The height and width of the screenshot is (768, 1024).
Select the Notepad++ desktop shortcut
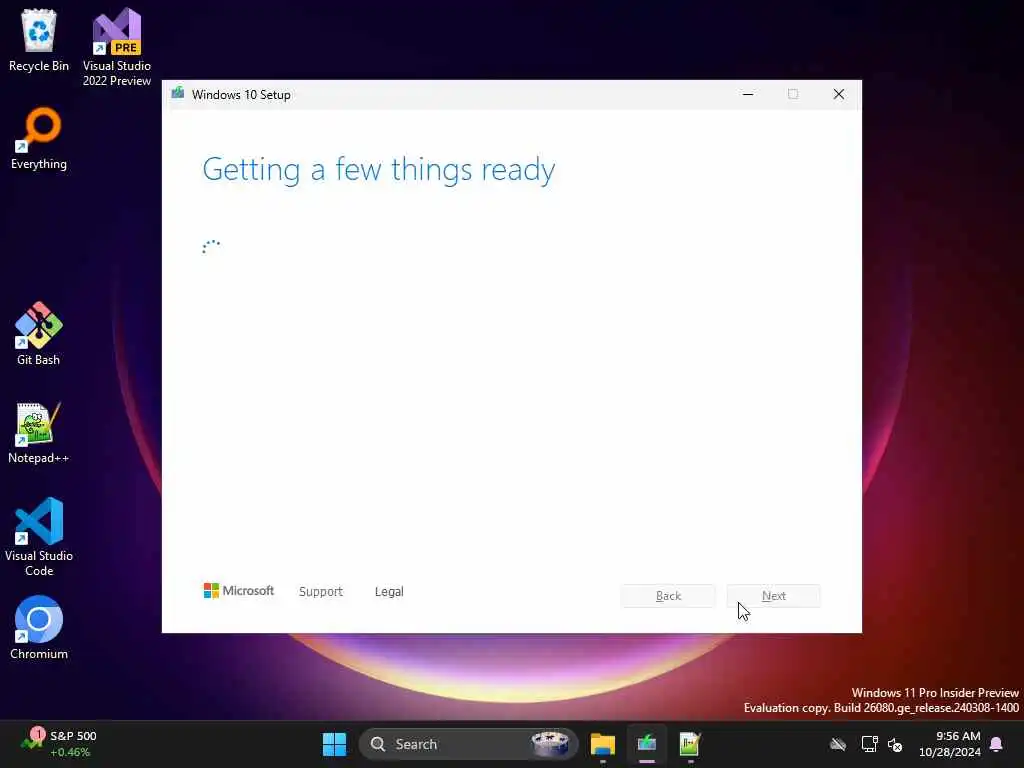click(x=39, y=432)
